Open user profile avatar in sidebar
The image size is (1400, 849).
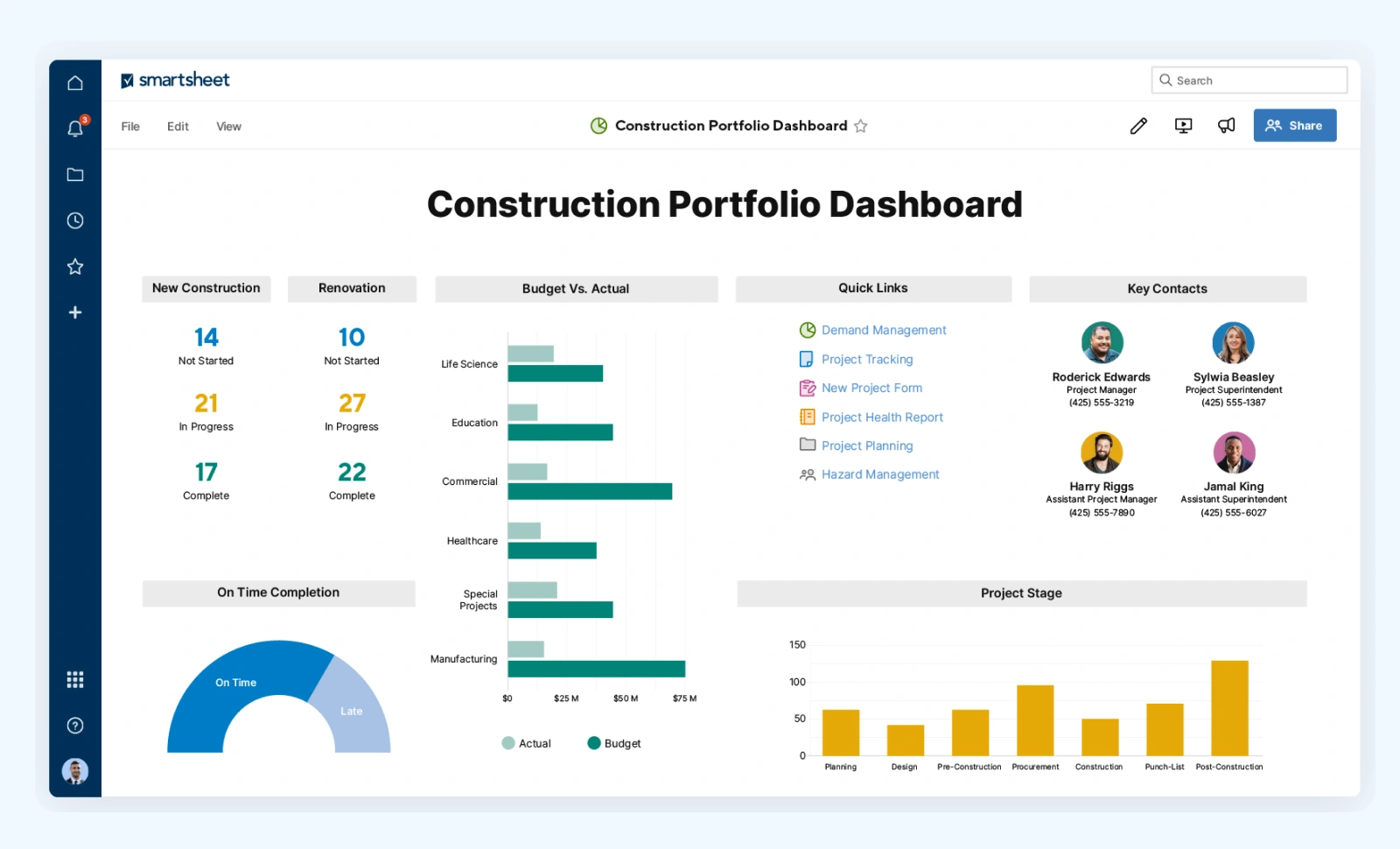(x=75, y=771)
